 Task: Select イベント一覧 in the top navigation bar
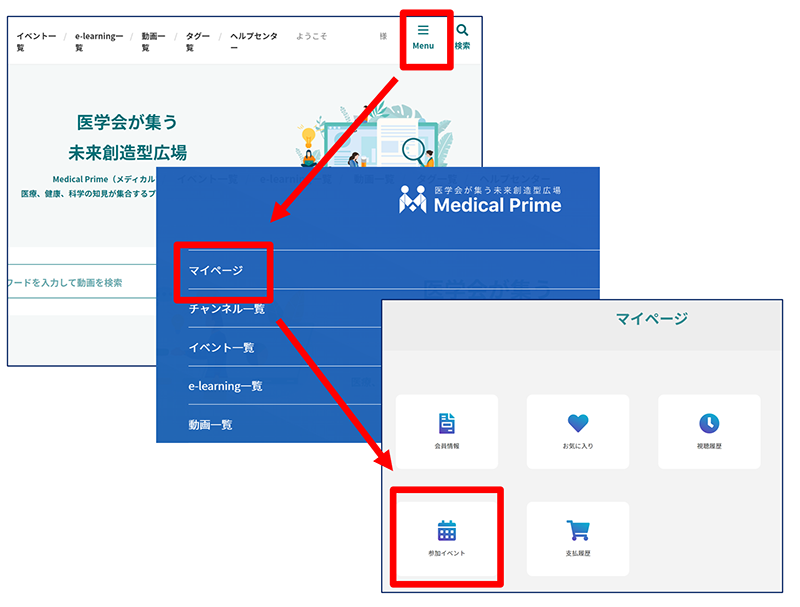(x=36, y=41)
